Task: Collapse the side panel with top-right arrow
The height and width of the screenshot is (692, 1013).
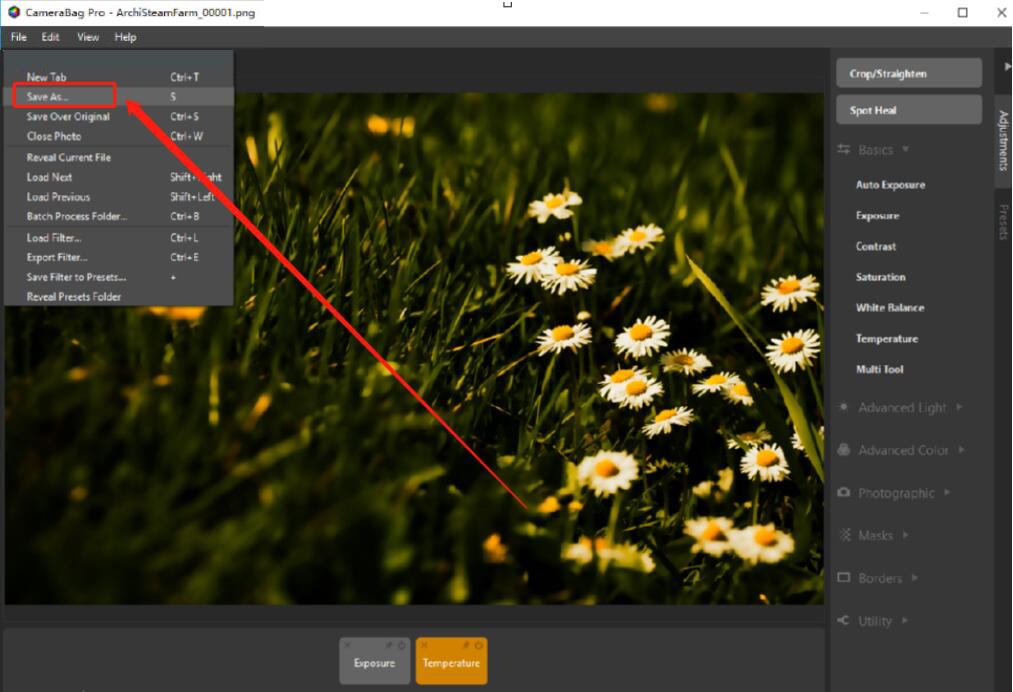Action: click(x=1007, y=66)
